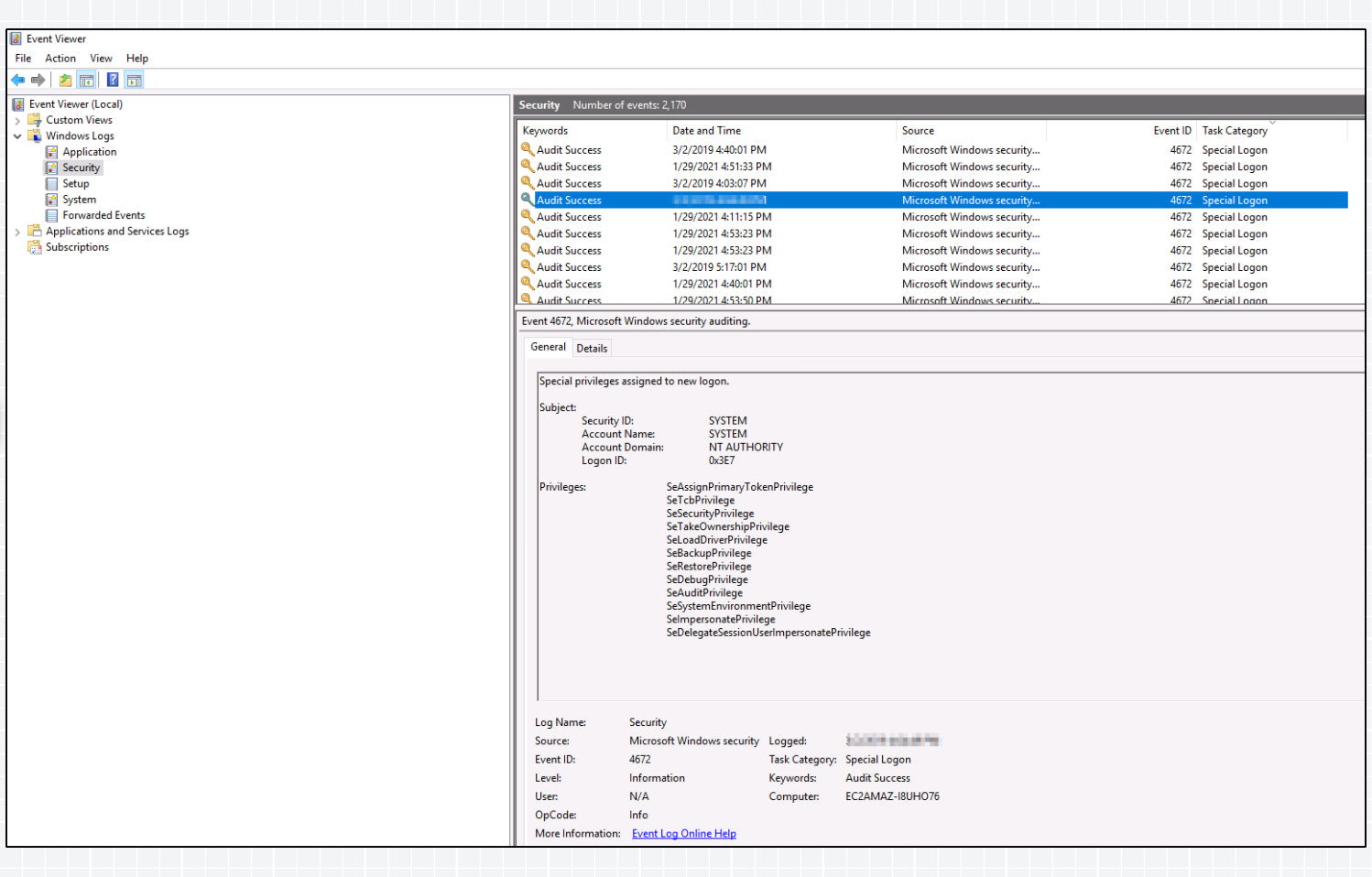Toggle the Show/Hide Console Tree icon
This screenshot has height=877, width=1372.
86,80
